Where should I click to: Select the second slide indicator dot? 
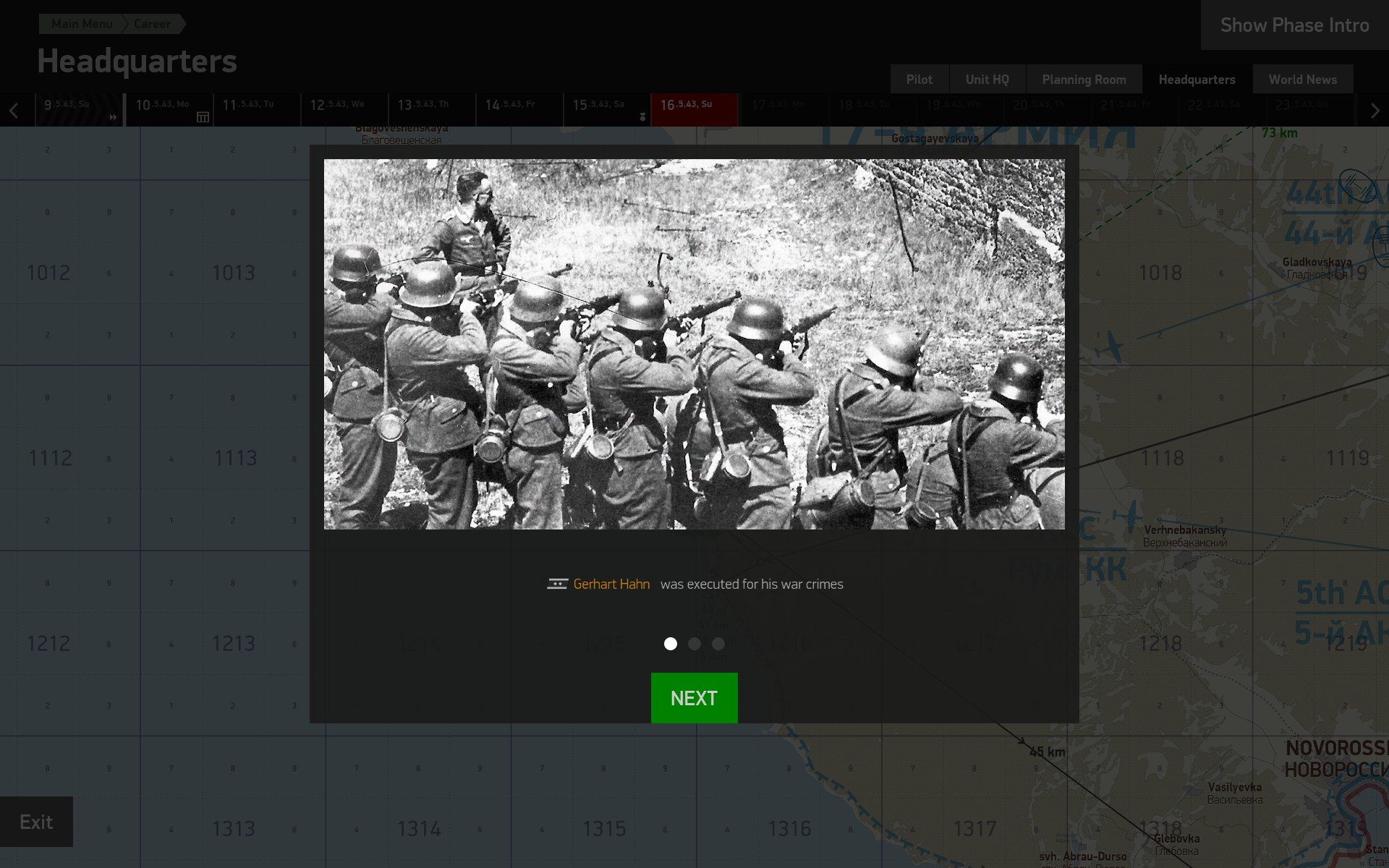694,644
